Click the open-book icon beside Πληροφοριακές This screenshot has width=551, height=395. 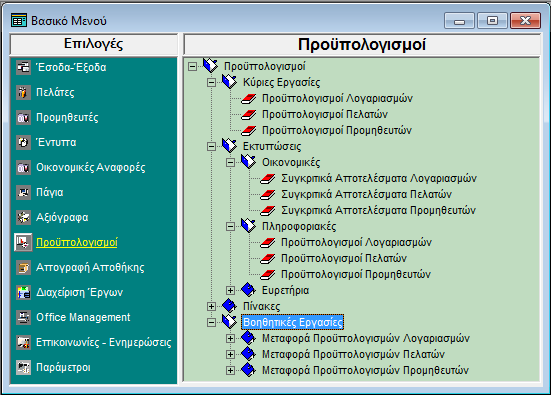(x=248, y=226)
